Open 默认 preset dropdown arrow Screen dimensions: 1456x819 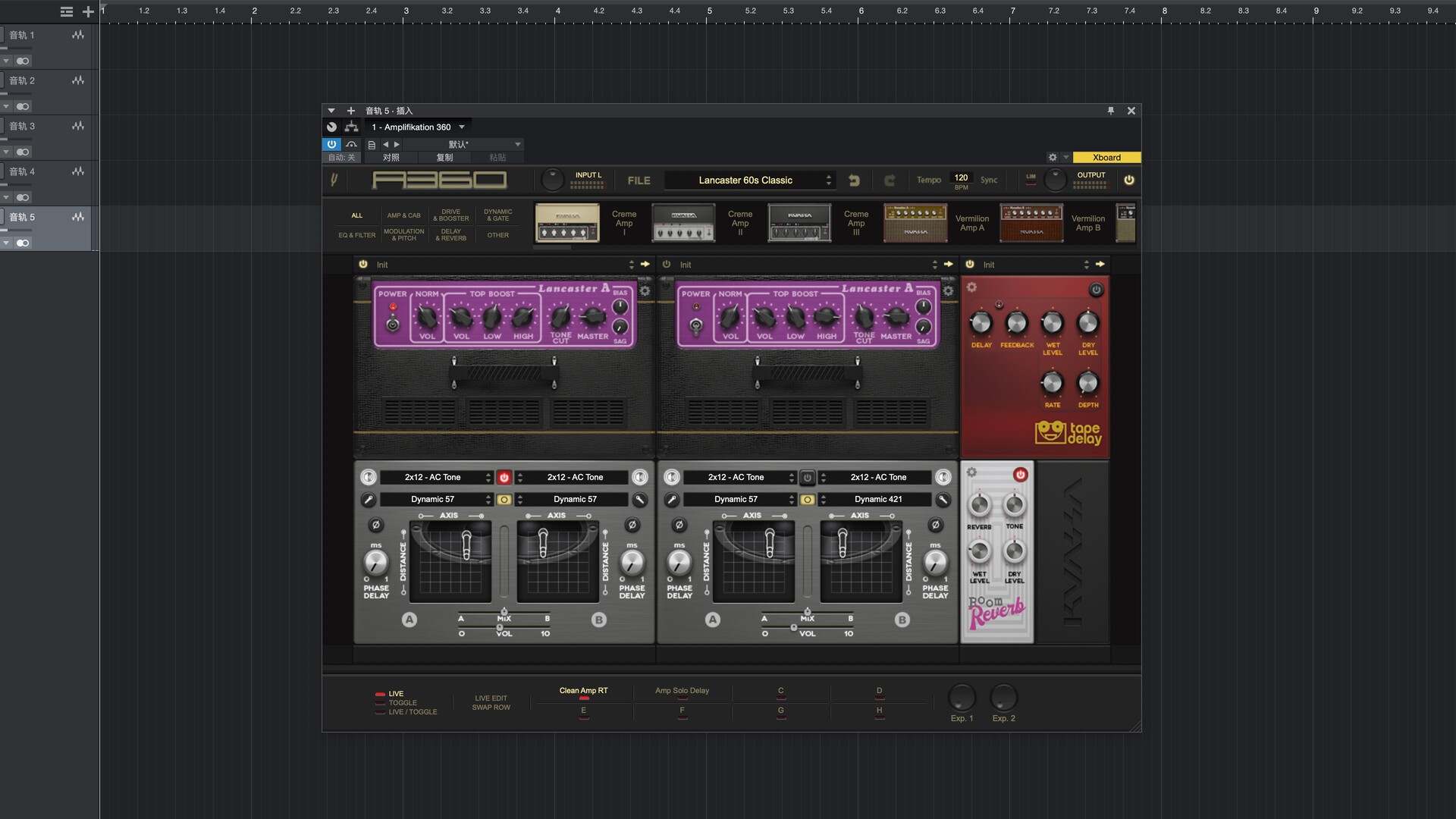coord(518,144)
